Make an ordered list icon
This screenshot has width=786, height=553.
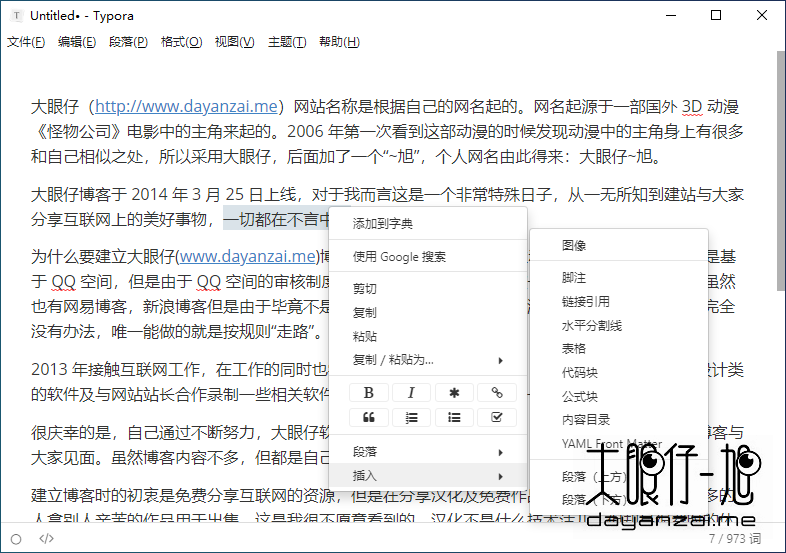[x=411, y=417]
